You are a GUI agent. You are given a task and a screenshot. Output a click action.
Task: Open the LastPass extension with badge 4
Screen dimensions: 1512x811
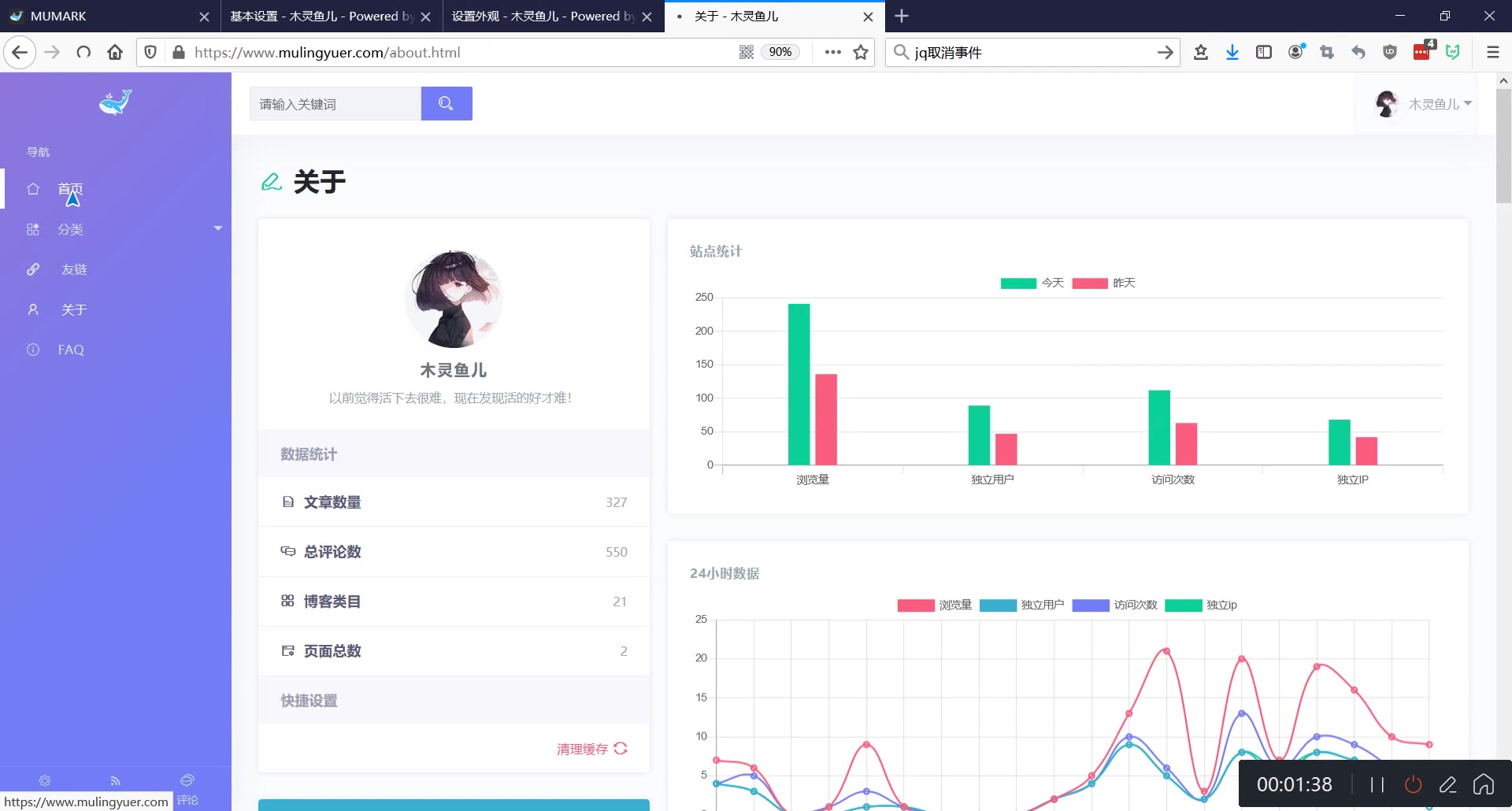point(1422,51)
